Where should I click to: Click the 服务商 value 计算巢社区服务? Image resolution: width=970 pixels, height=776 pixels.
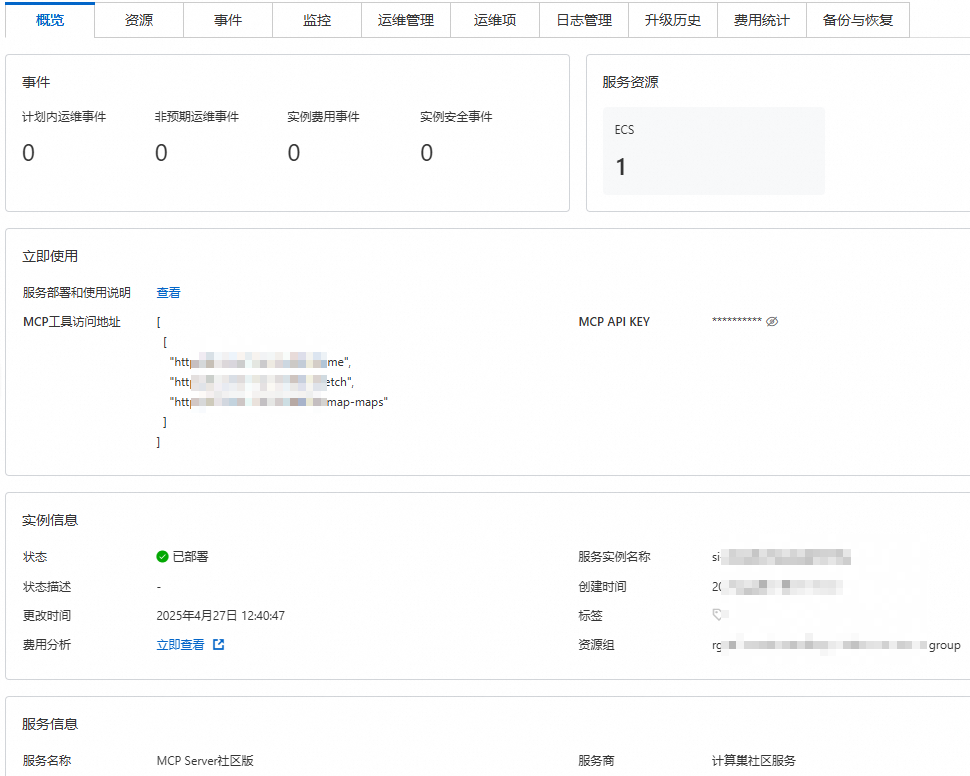tap(753, 761)
